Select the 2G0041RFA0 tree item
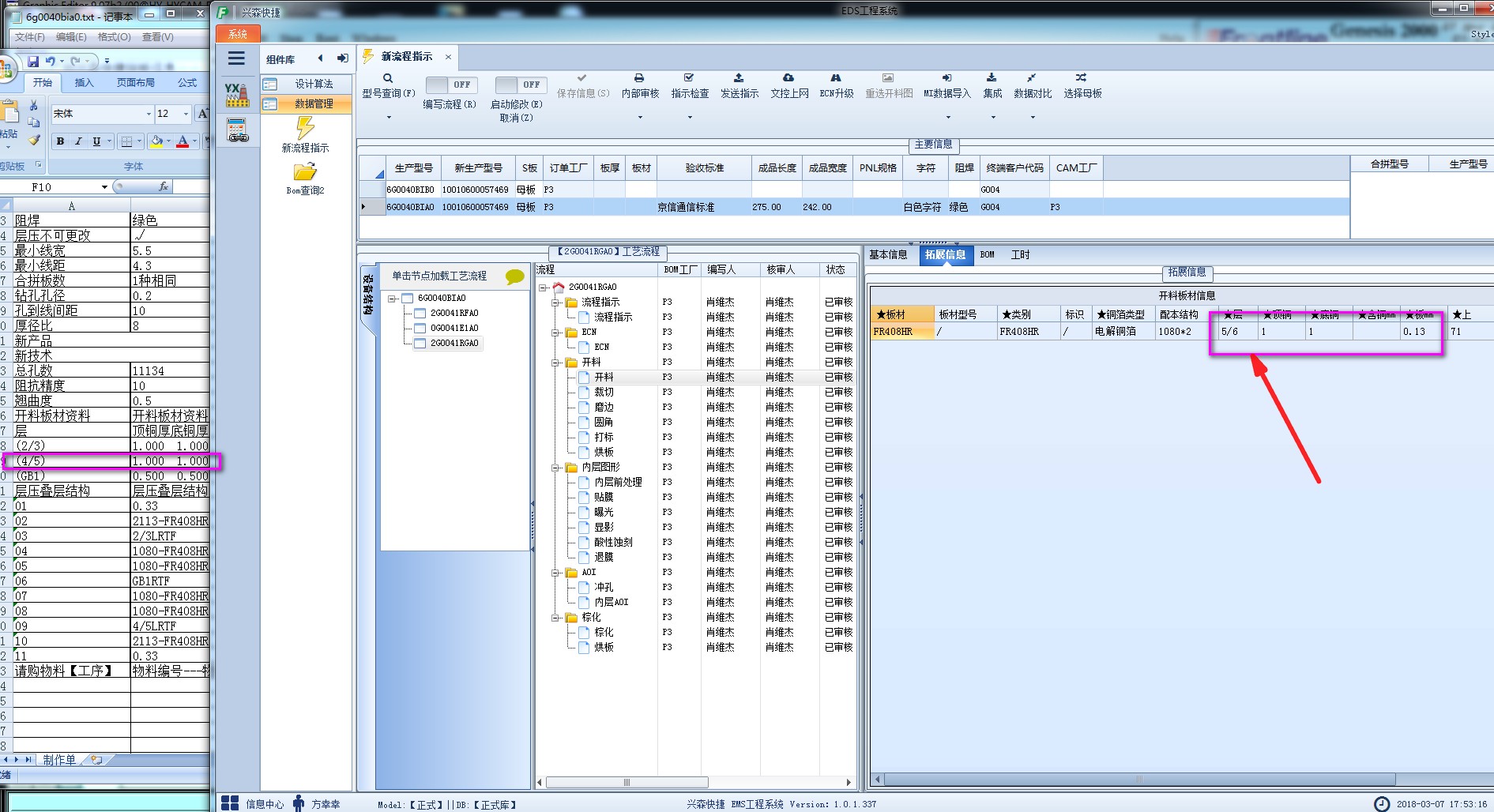The image size is (1494, 812). click(x=454, y=314)
